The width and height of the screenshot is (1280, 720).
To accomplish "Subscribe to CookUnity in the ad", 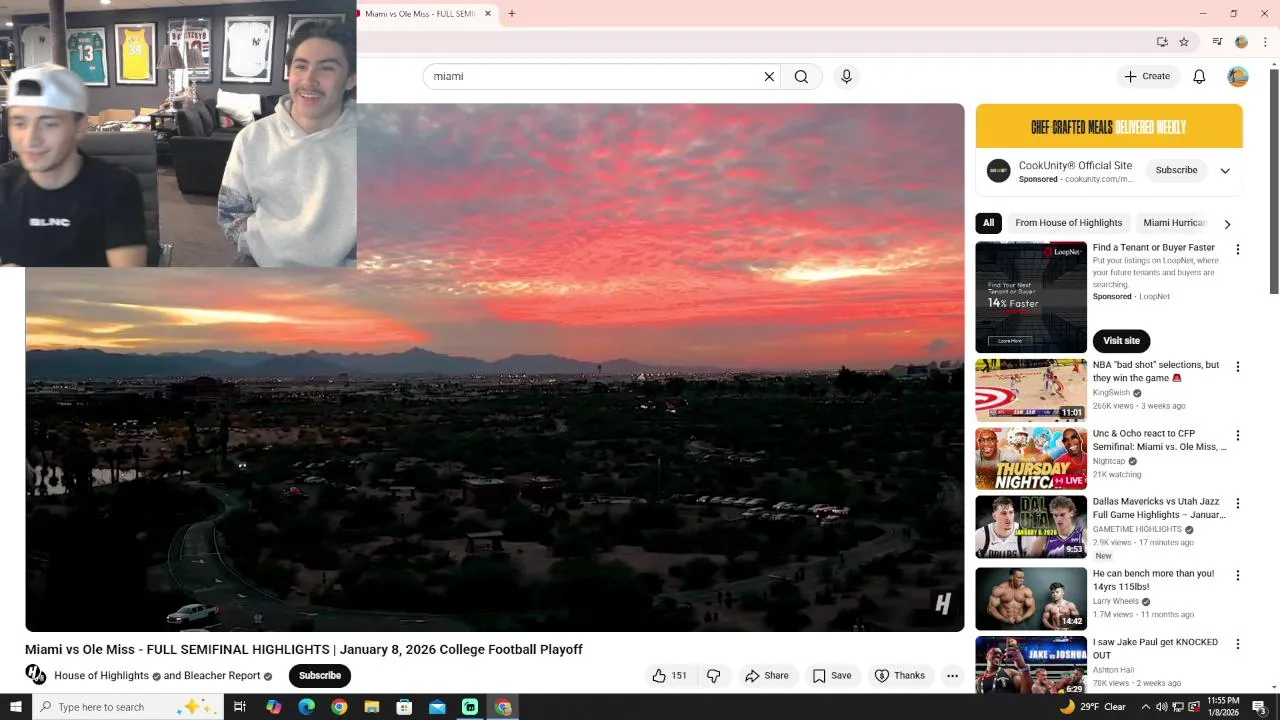I will click(1176, 171).
